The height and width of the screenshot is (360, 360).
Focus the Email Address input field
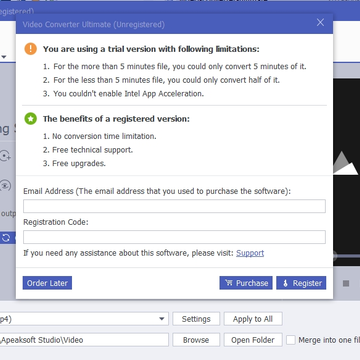(x=174, y=206)
